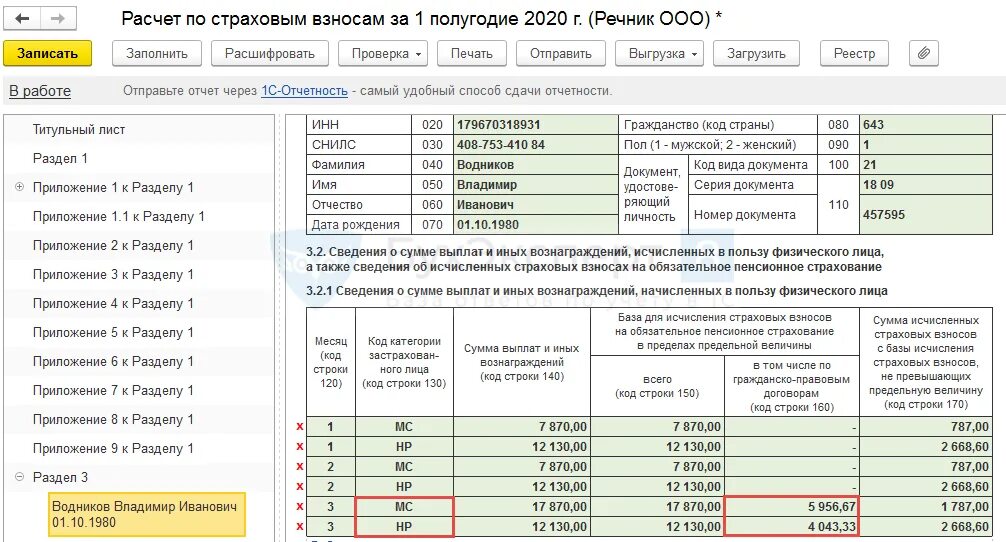Click the СНИЛС field 408-753-410 84
The image size is (1006, 542).
(x=536, y=144)
